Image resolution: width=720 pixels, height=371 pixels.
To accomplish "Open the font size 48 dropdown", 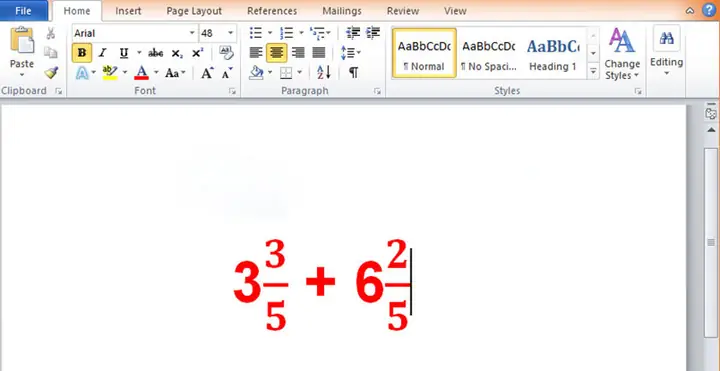I will coord(231,33).
